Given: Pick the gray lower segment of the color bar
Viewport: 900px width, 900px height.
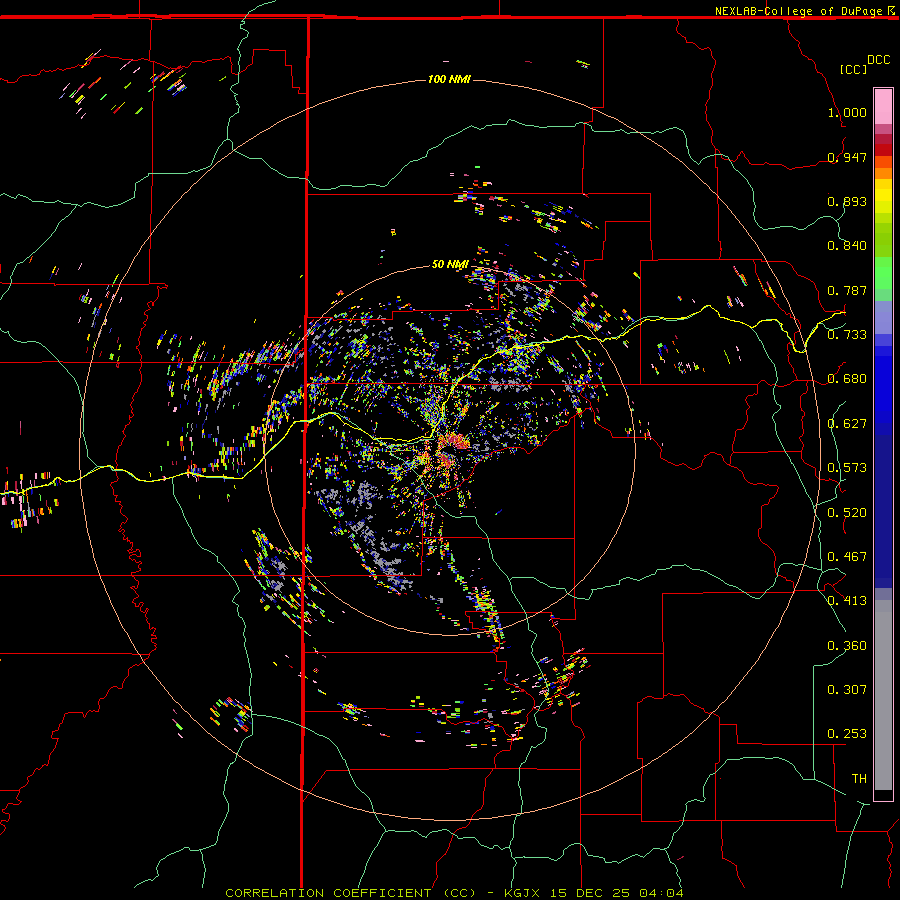Looking at the screenshot, I should tap(883, 695).
